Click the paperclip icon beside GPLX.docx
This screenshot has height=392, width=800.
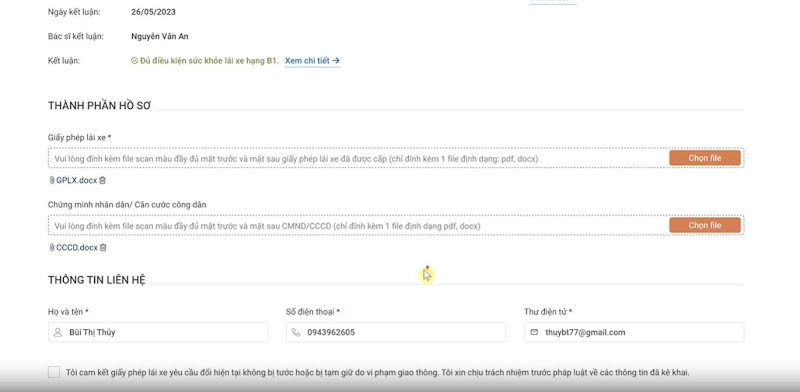pyautogui.click(x=52, y=180)
